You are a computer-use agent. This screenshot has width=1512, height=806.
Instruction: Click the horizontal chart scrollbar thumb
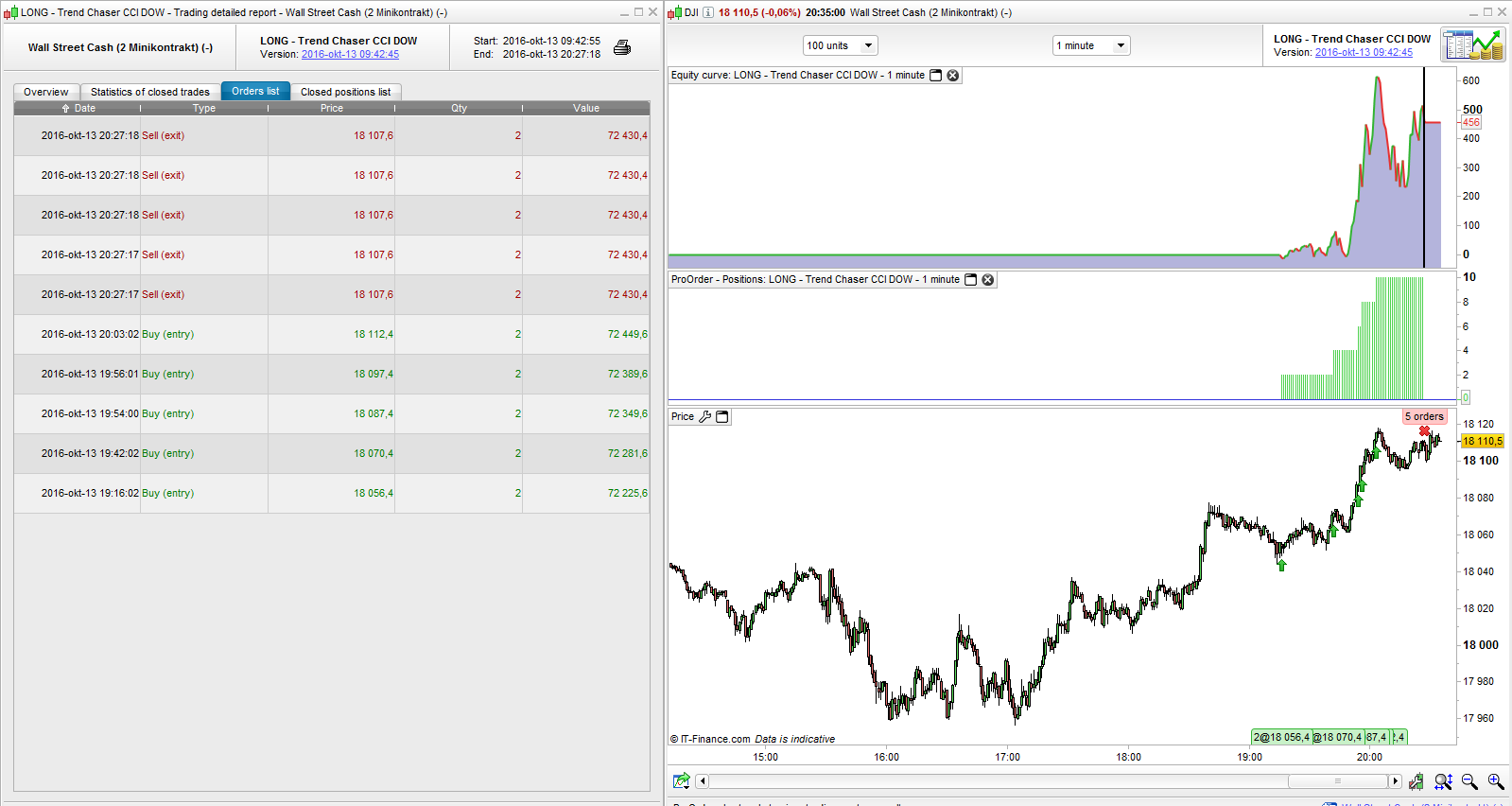click(1337, 781)
